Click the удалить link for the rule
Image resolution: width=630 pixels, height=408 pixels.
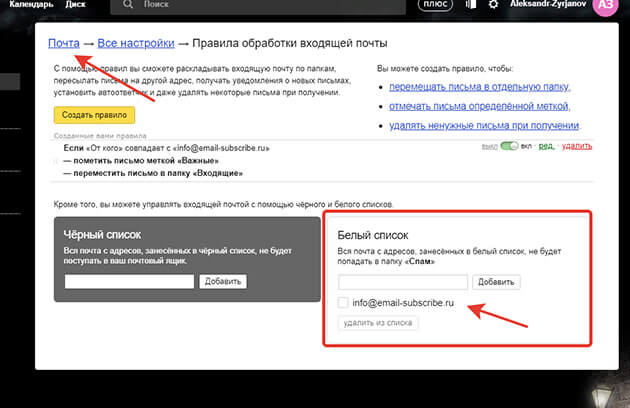(577, 146)
